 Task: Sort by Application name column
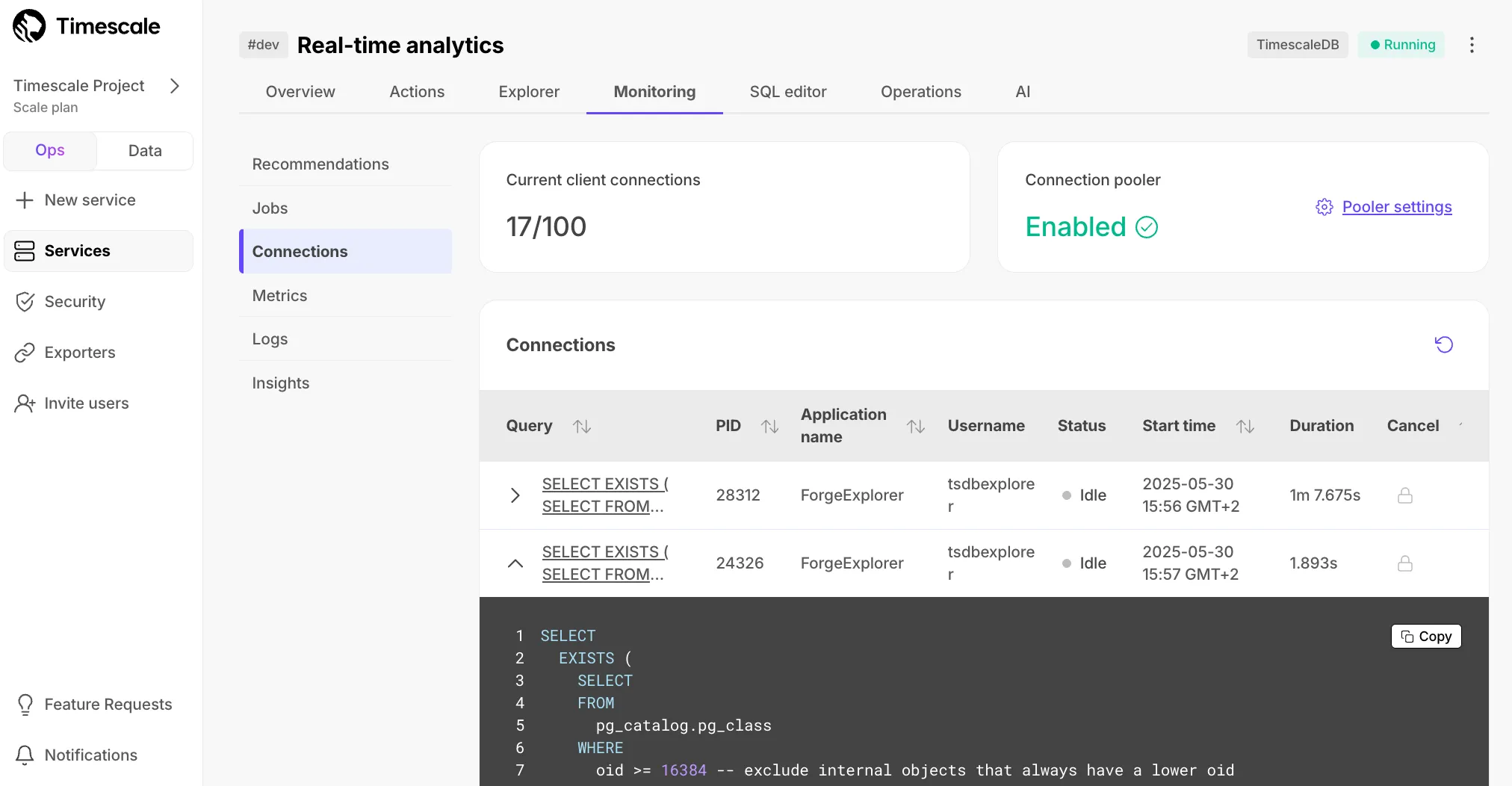(x=916, y=426)
